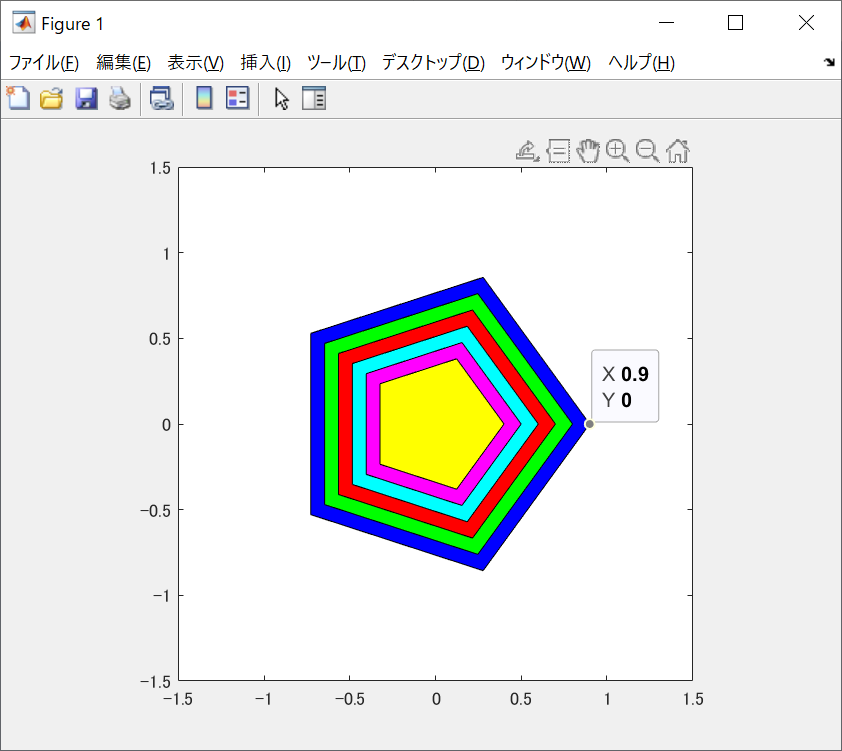
Task: Open the ファイル(F) menu
Action: point(44,63)
